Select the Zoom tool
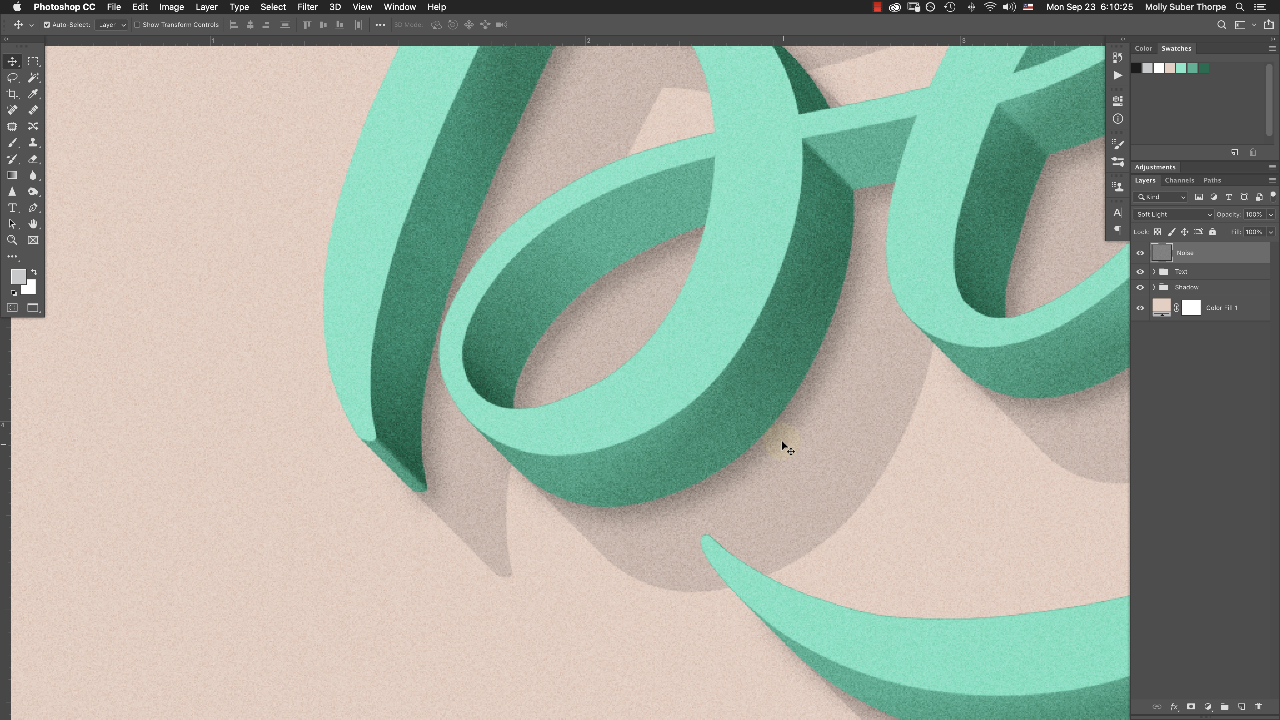This screenshot has width=1280, height=720. 12,240
